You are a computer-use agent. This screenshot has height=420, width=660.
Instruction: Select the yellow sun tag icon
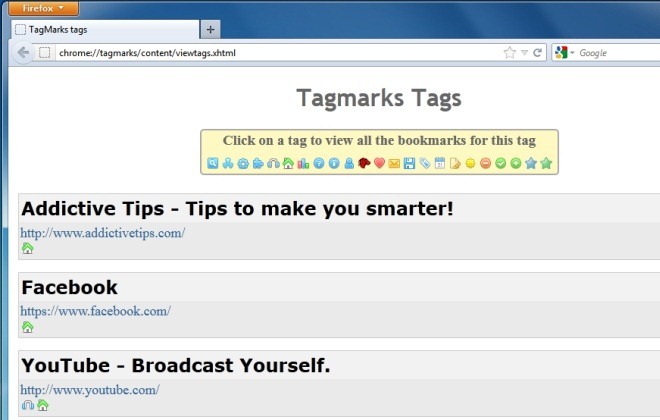pos(470,163)
